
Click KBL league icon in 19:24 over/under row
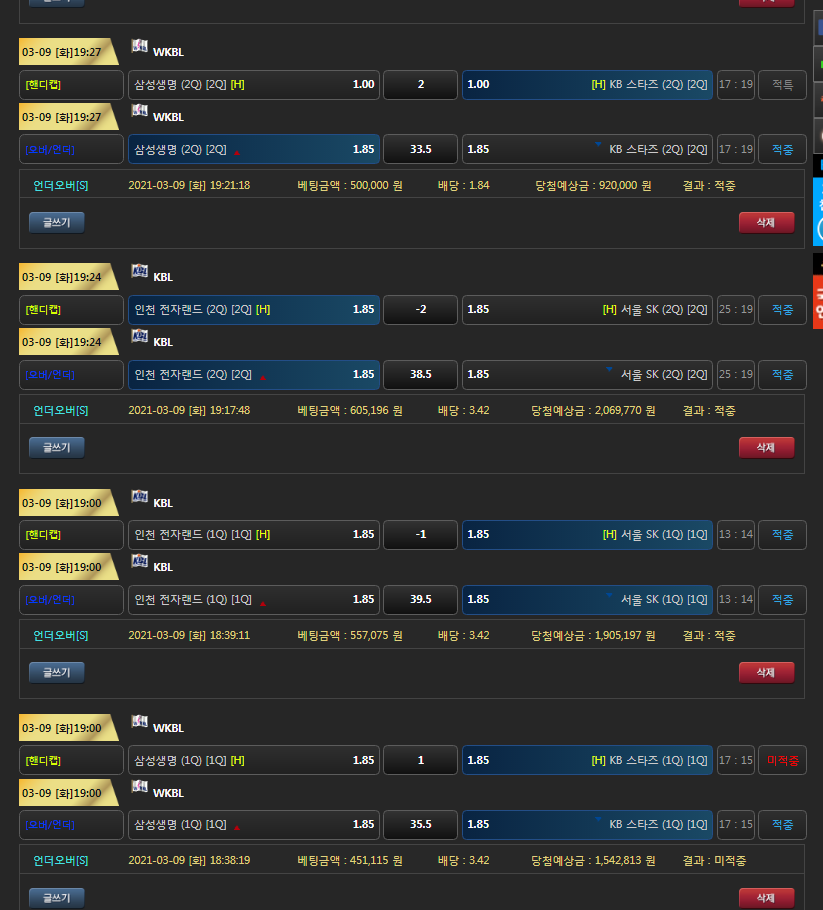139,337
